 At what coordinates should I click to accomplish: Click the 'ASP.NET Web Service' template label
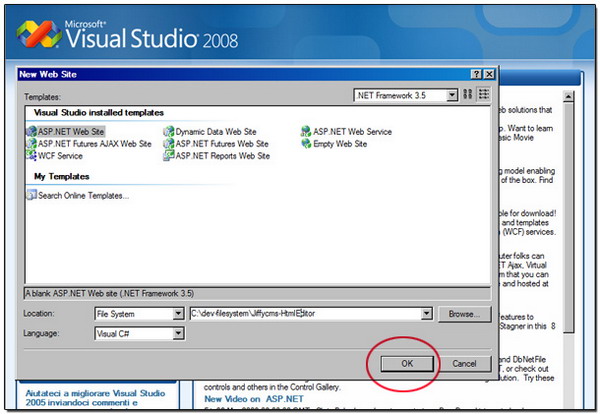click(352, 132)
